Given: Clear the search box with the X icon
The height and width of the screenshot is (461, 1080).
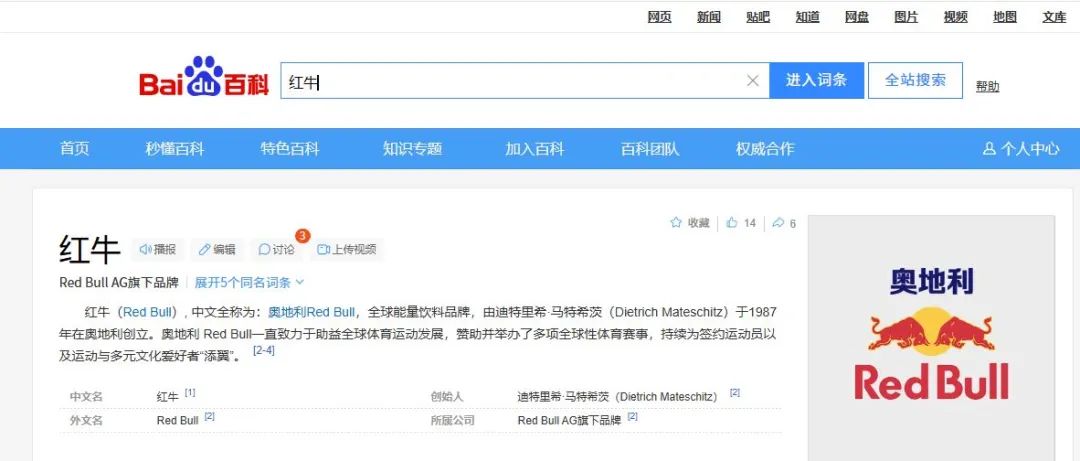Looking at the screenshot, I should click(753, 81).
